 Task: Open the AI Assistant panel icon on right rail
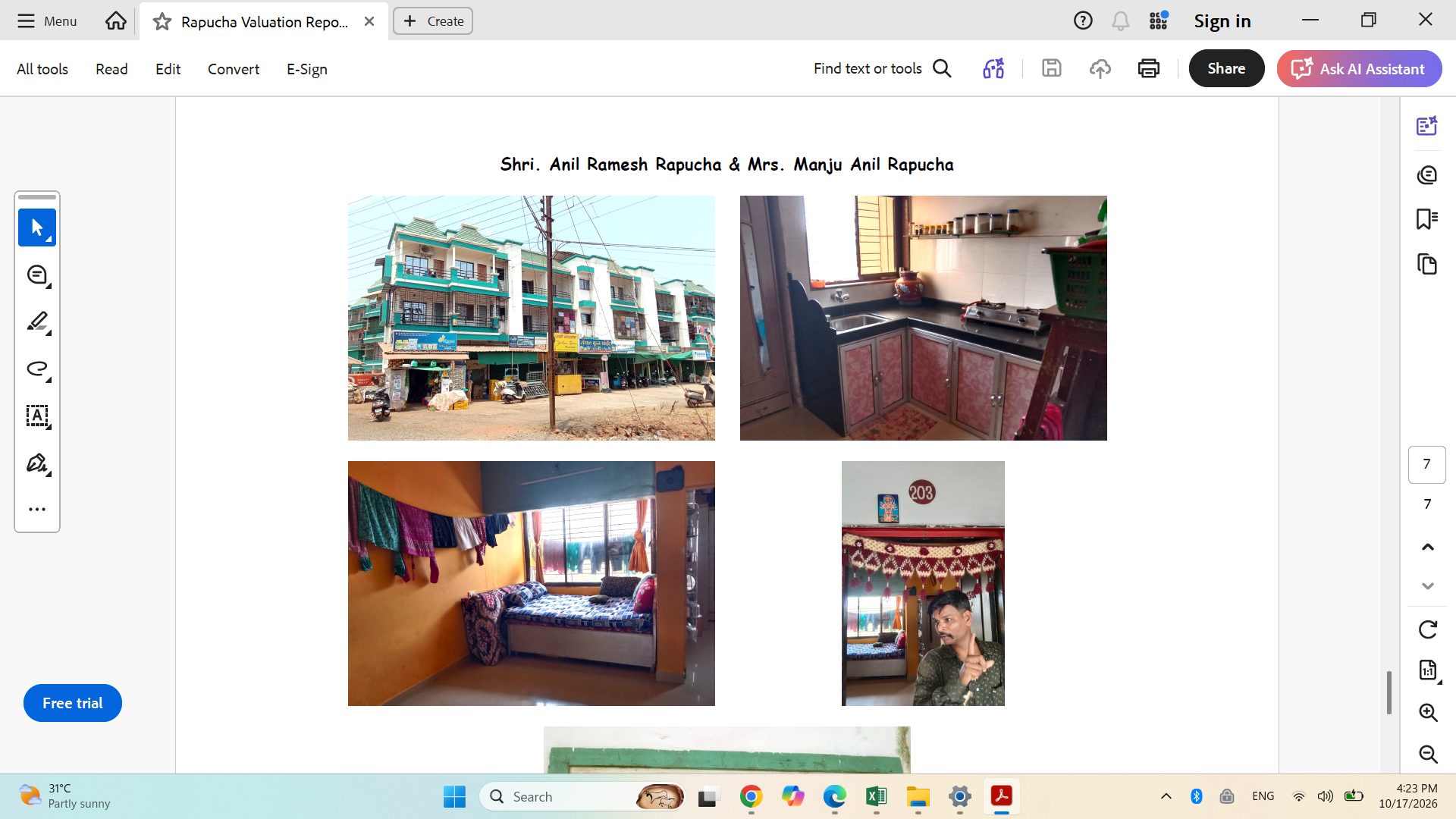coord(1427,126)
